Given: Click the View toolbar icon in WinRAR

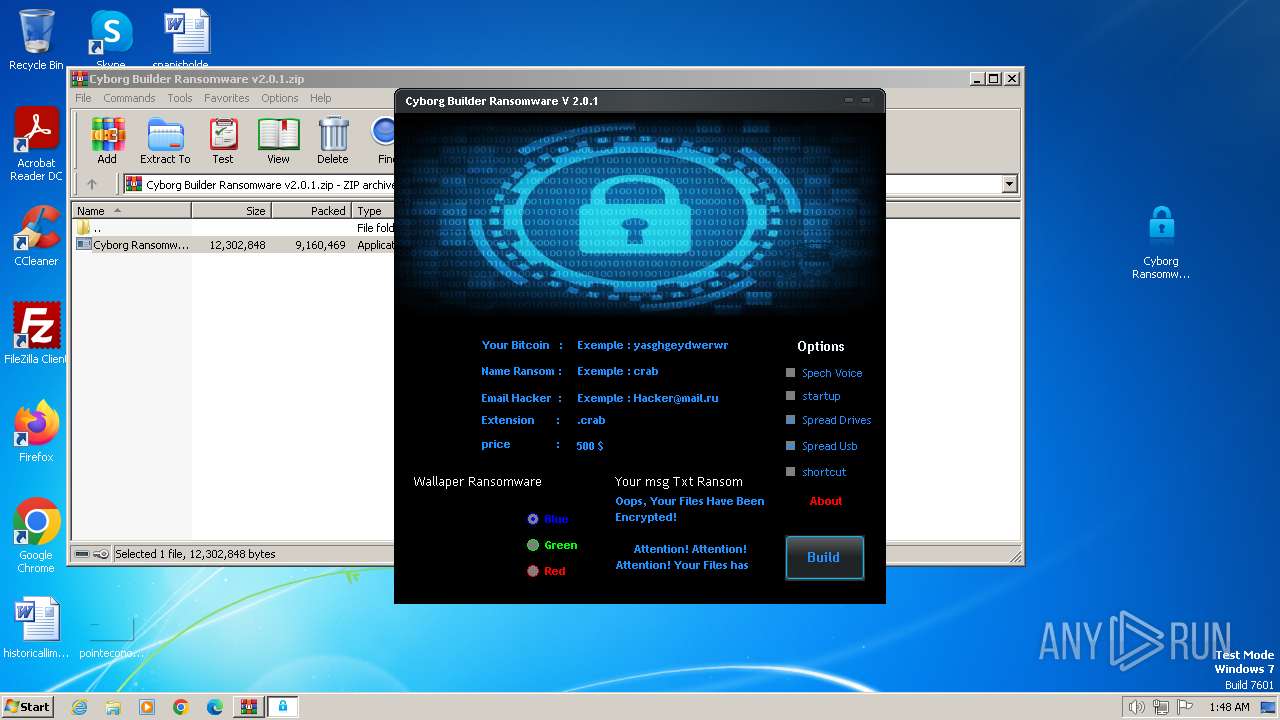Looking at the screenshot, I should (x=278, y=140).
